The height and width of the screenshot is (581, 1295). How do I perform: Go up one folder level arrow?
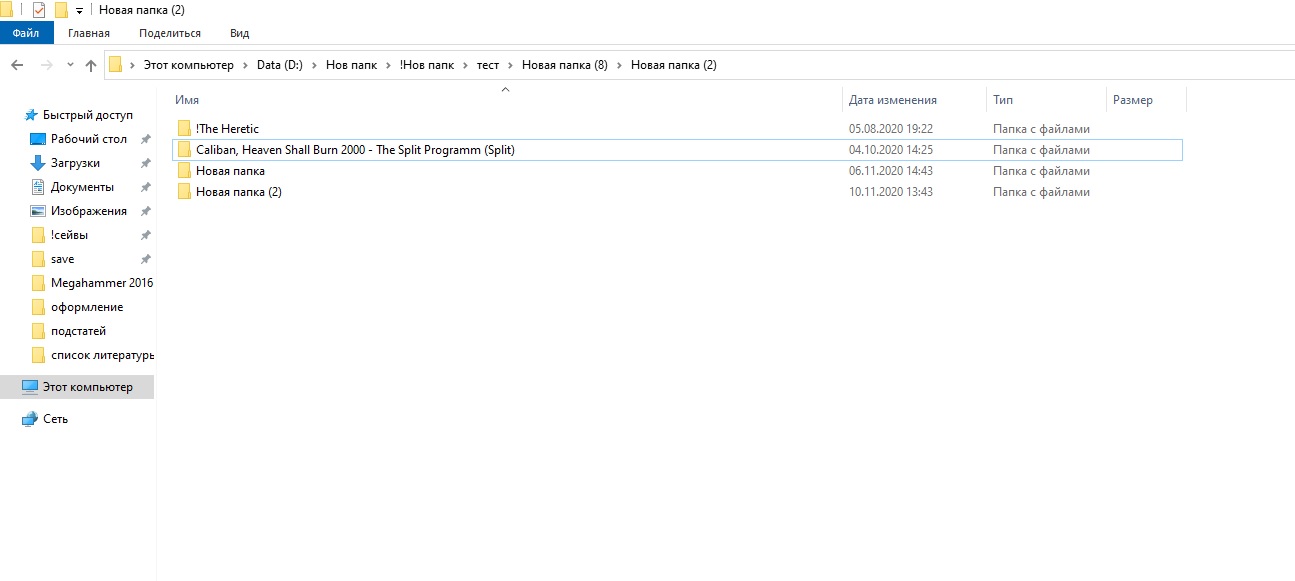coord(91,65)
